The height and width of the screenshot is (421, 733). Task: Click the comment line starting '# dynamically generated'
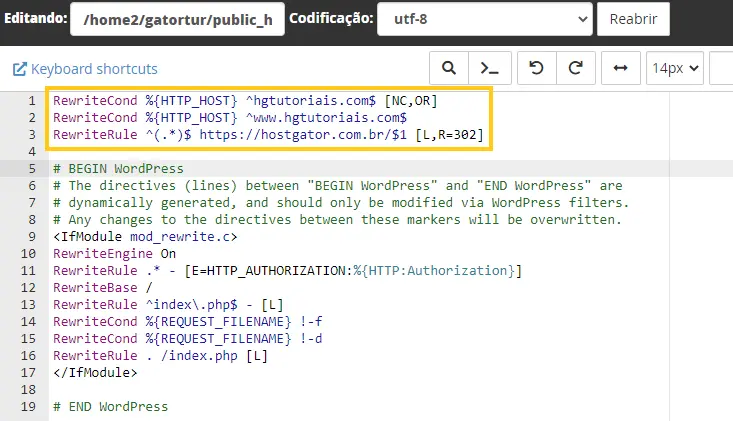[341, 203]
